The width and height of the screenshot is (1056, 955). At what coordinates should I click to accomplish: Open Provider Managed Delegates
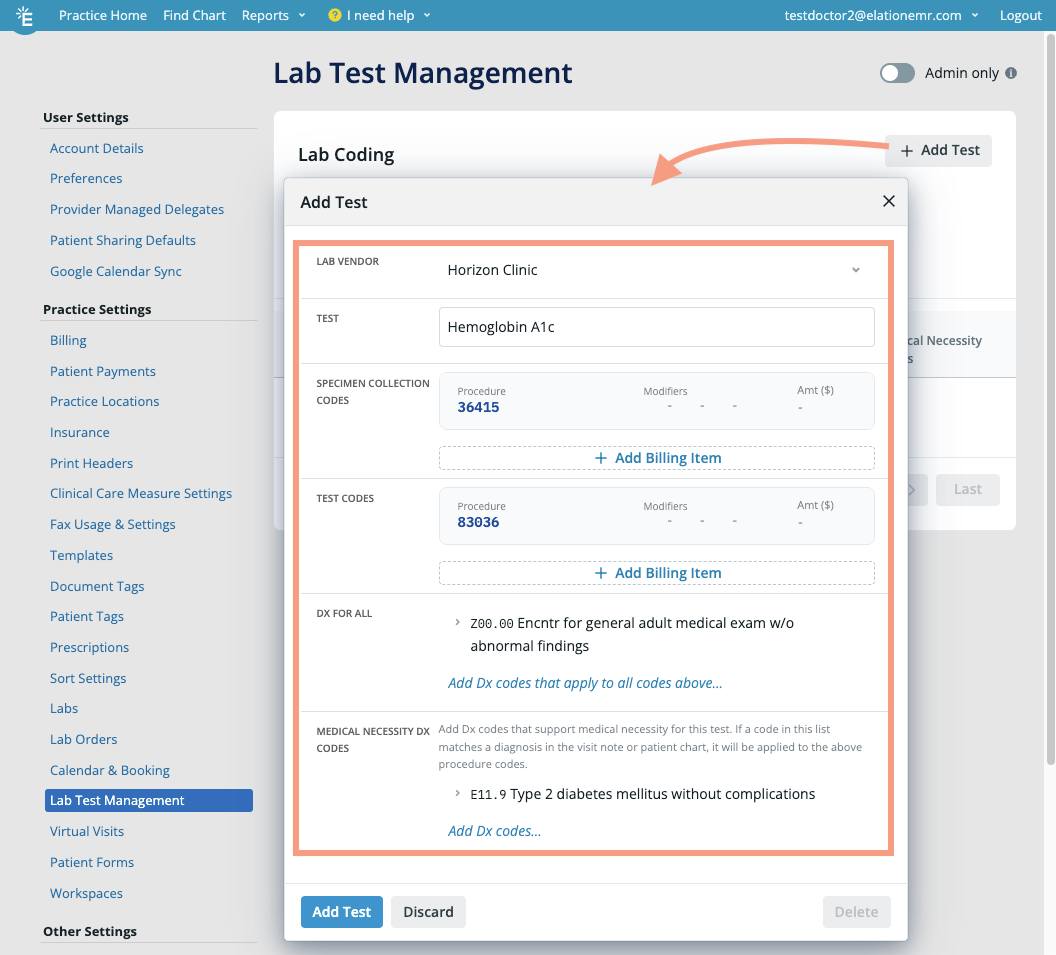tap(137, 209)
